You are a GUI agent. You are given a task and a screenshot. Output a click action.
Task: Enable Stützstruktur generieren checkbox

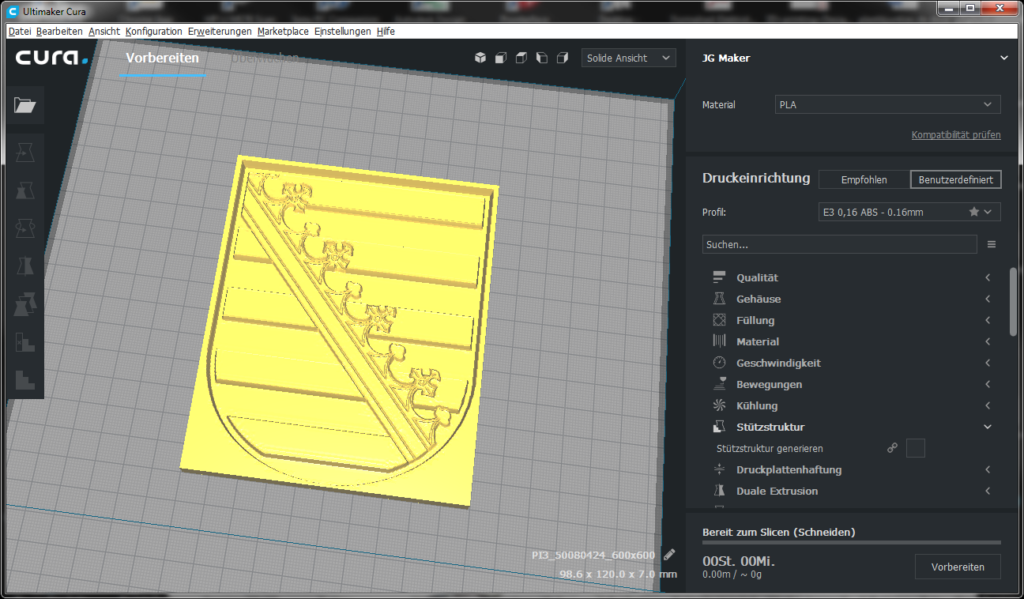coord(916,448)
